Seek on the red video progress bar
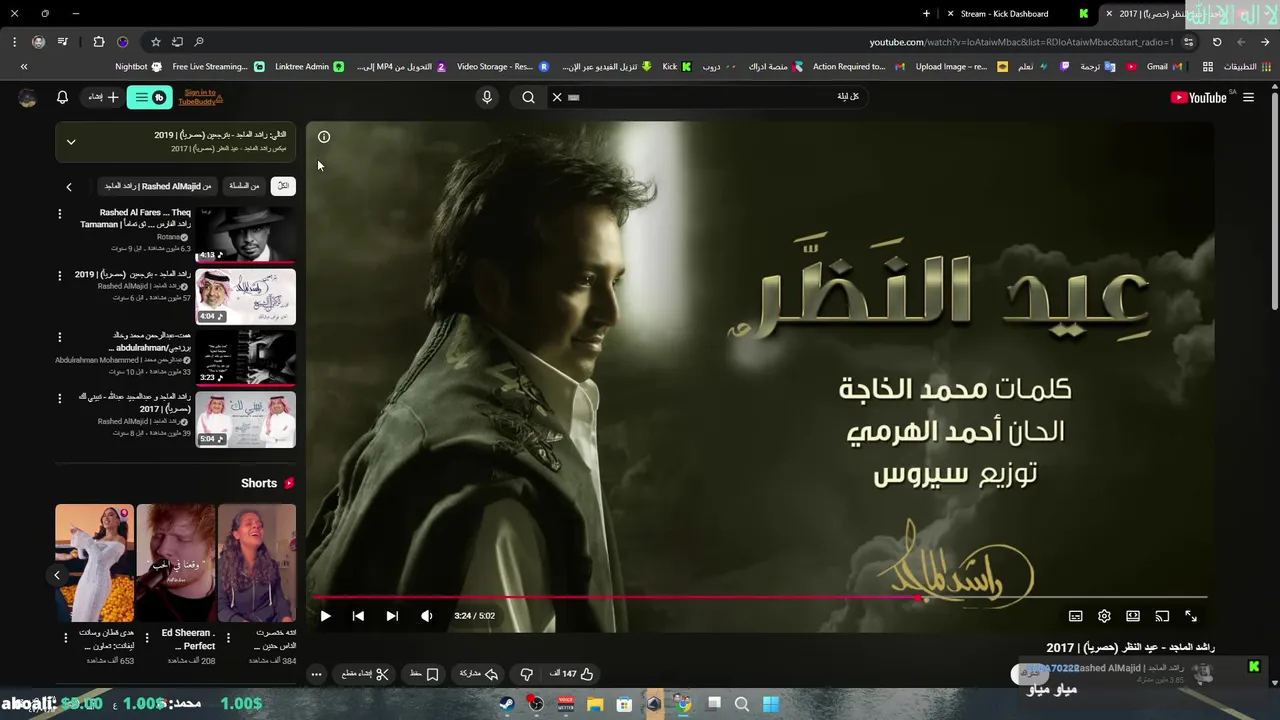 pyautogui.click(x=760, y=597)
